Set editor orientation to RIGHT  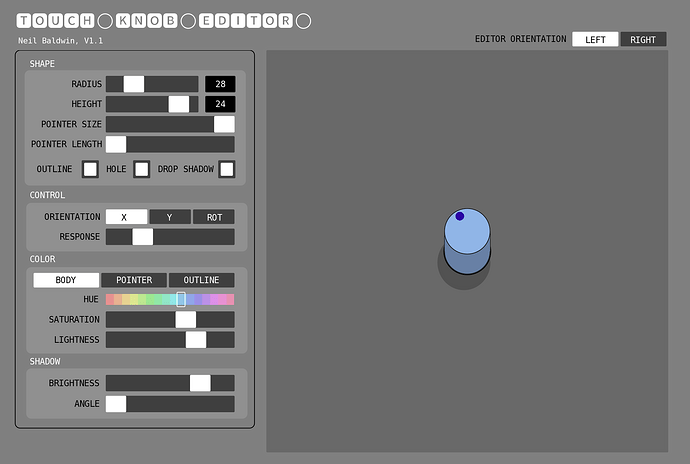(x=643, y=39)
